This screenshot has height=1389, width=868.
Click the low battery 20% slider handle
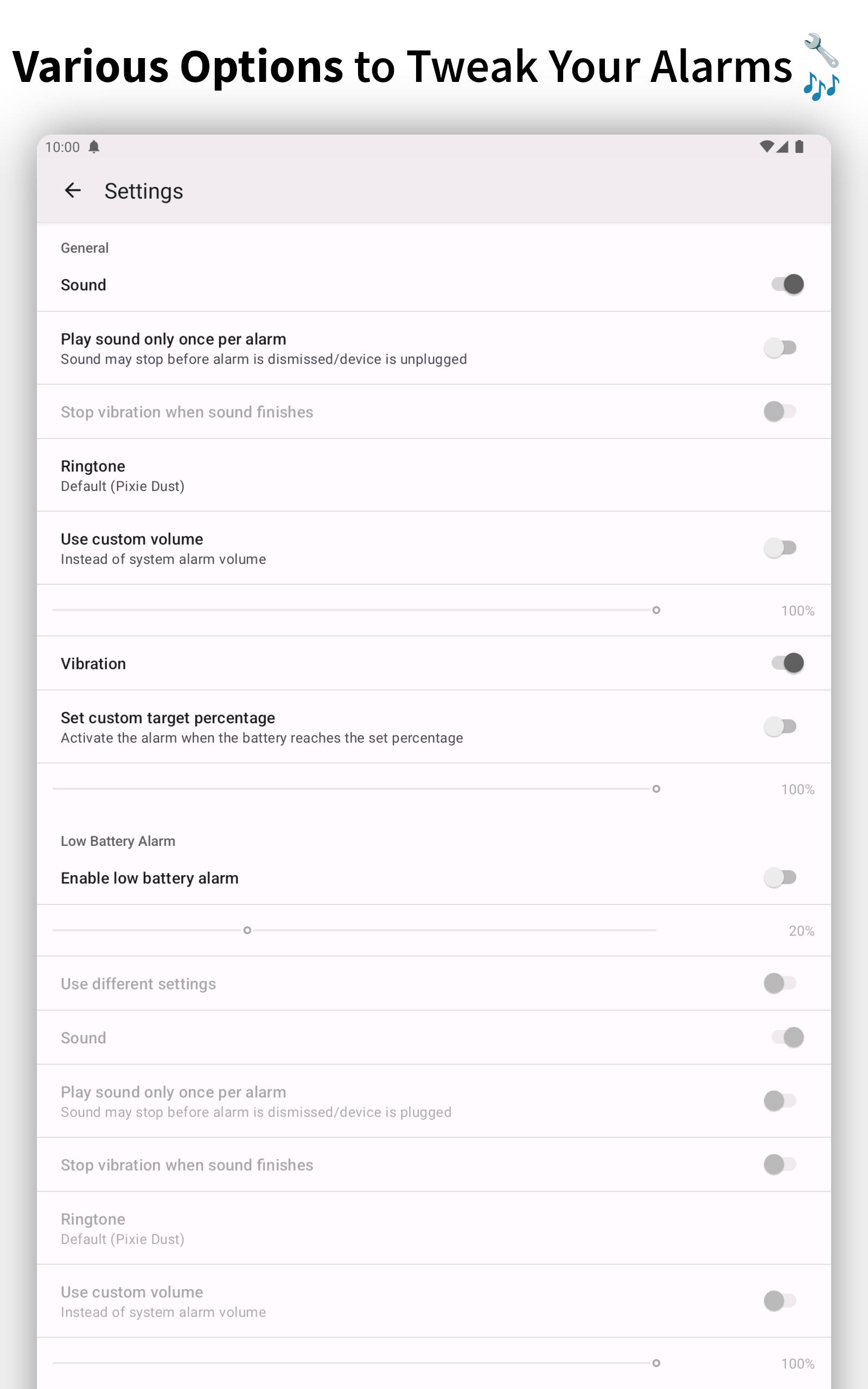click(x=247, y=931)
